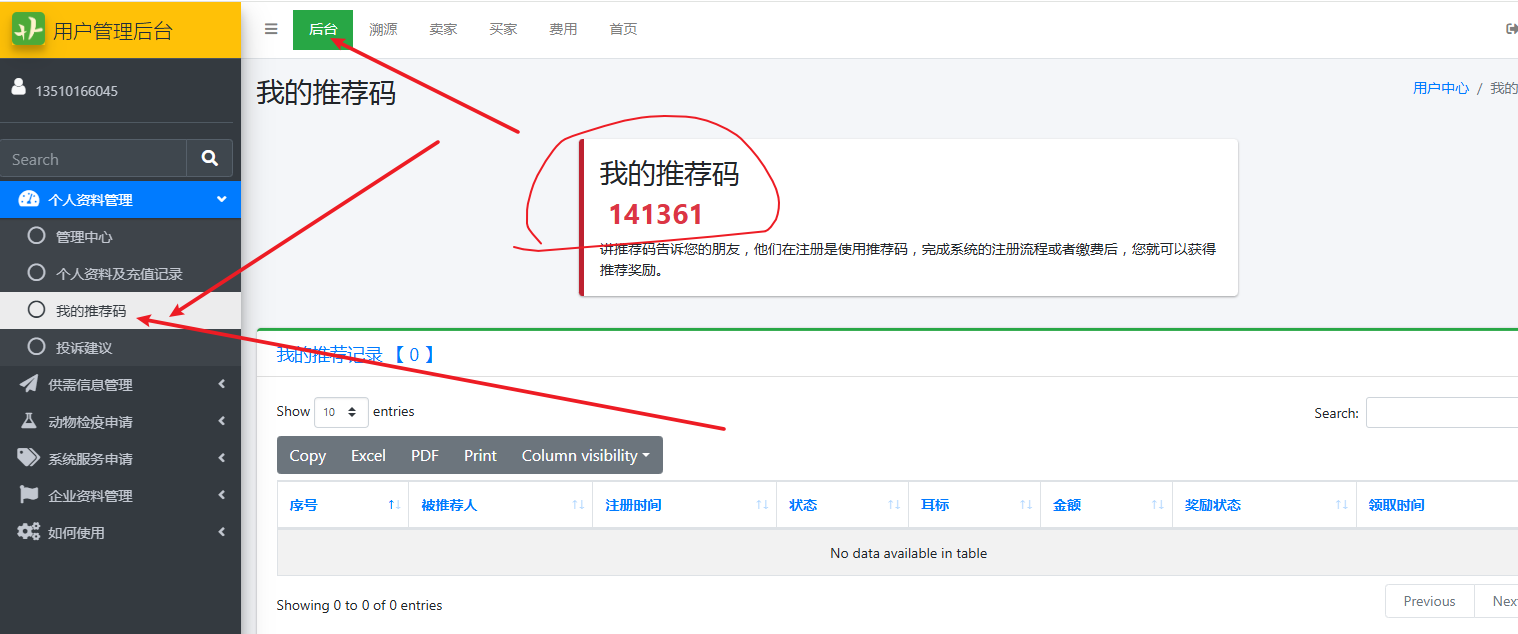
Task: Click the sidebar search magnifier button
Action: 209,158
